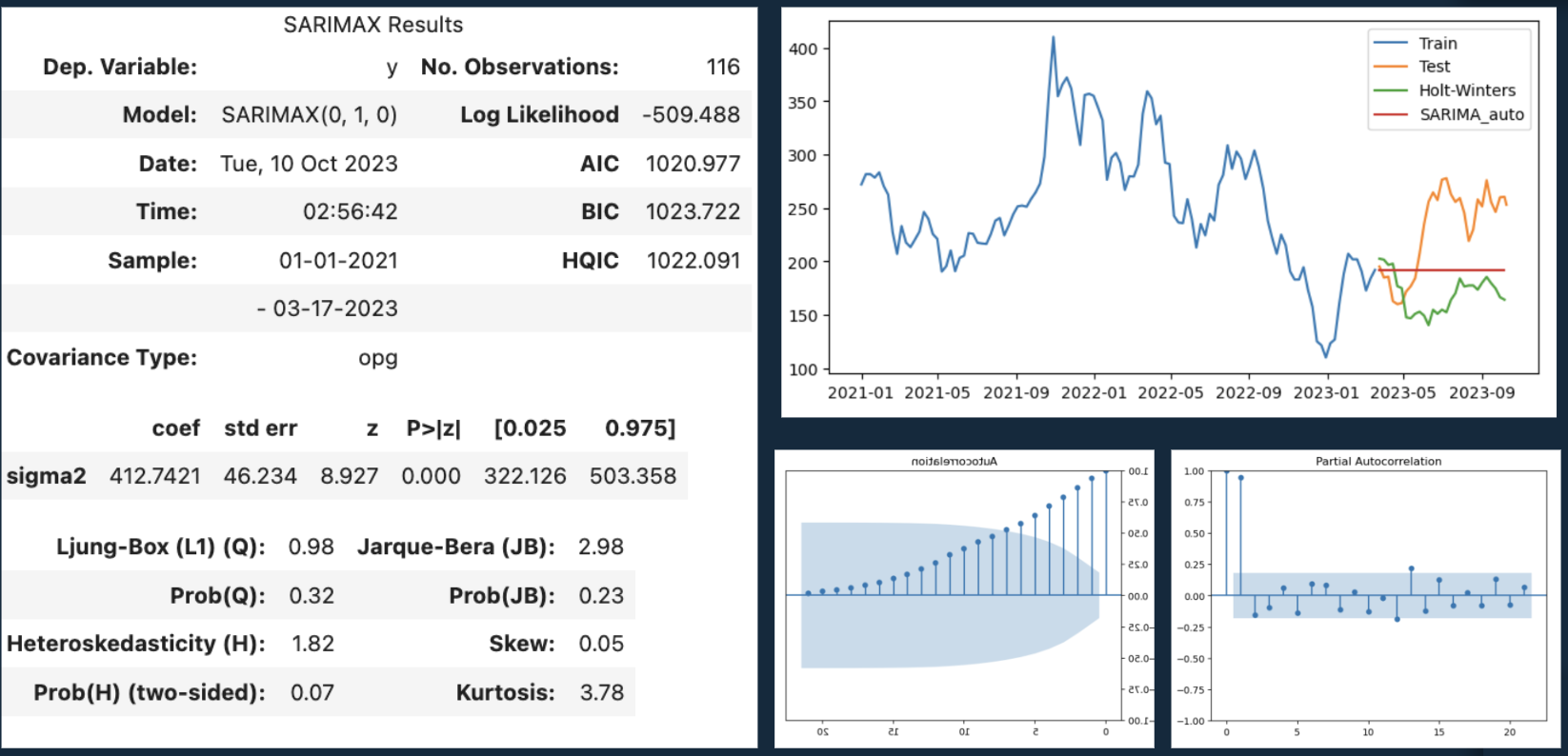Click the blue Train line swatch in legend

click(x=1390, y=43)
